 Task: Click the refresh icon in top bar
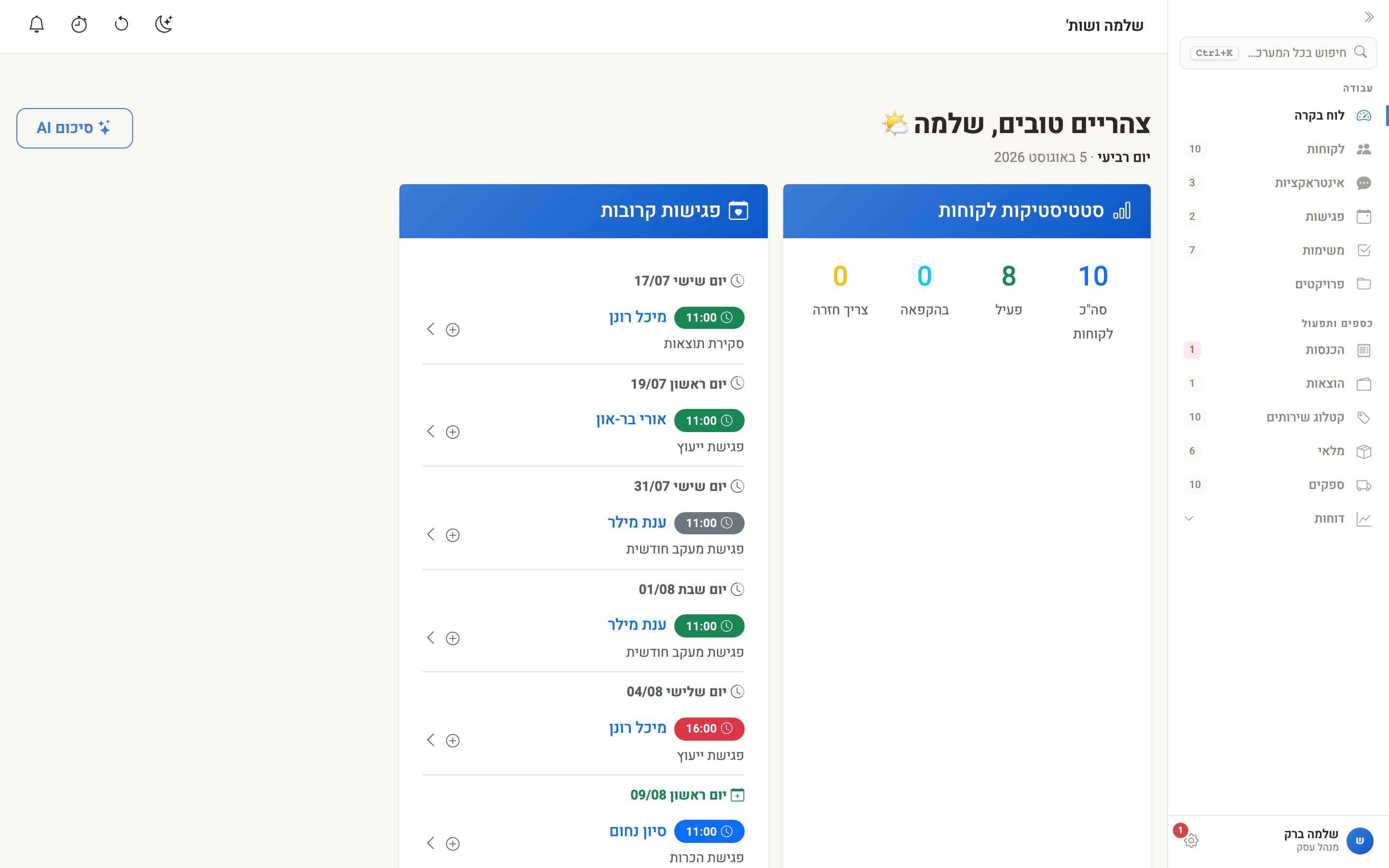pyautogui.click(x=122, y=24)
